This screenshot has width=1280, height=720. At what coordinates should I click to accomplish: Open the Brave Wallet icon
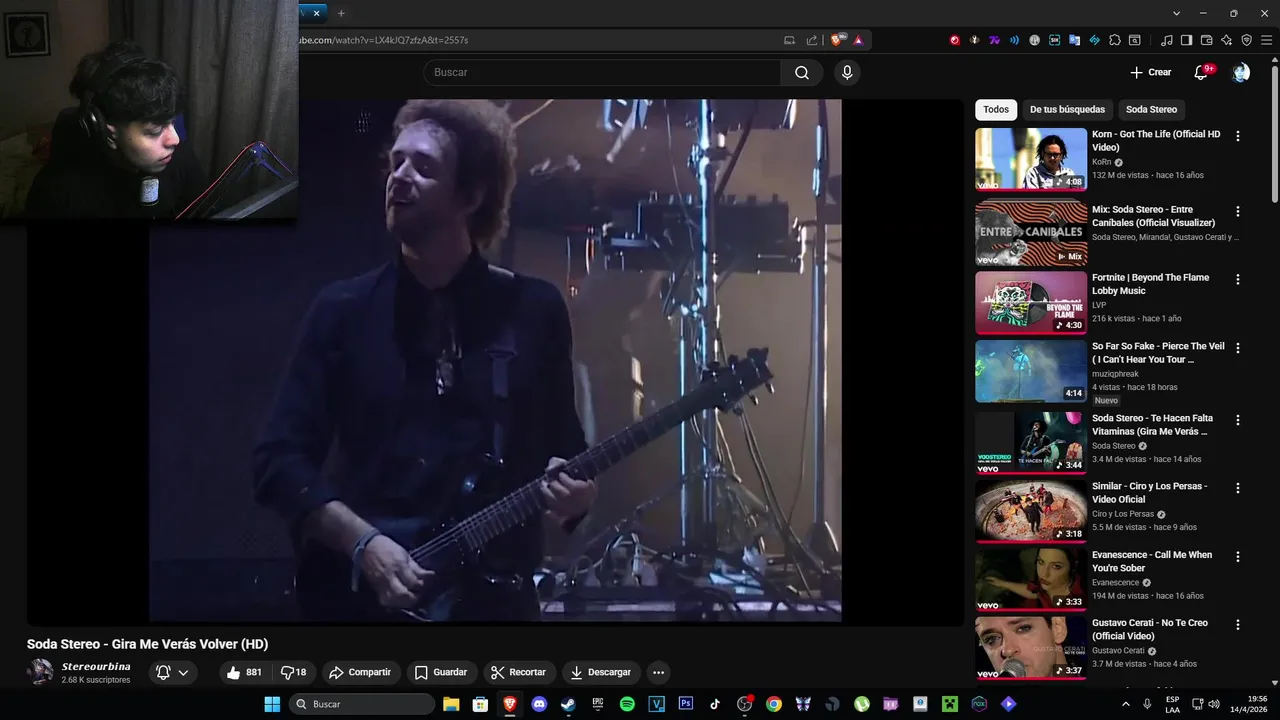tap(1207, 40)
